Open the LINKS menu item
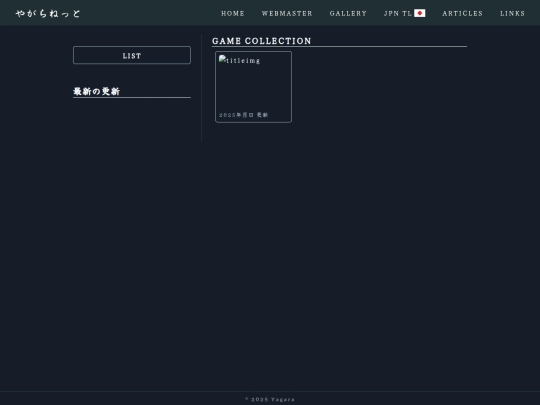Screen dimensions: 540x405 coord(512,13)
